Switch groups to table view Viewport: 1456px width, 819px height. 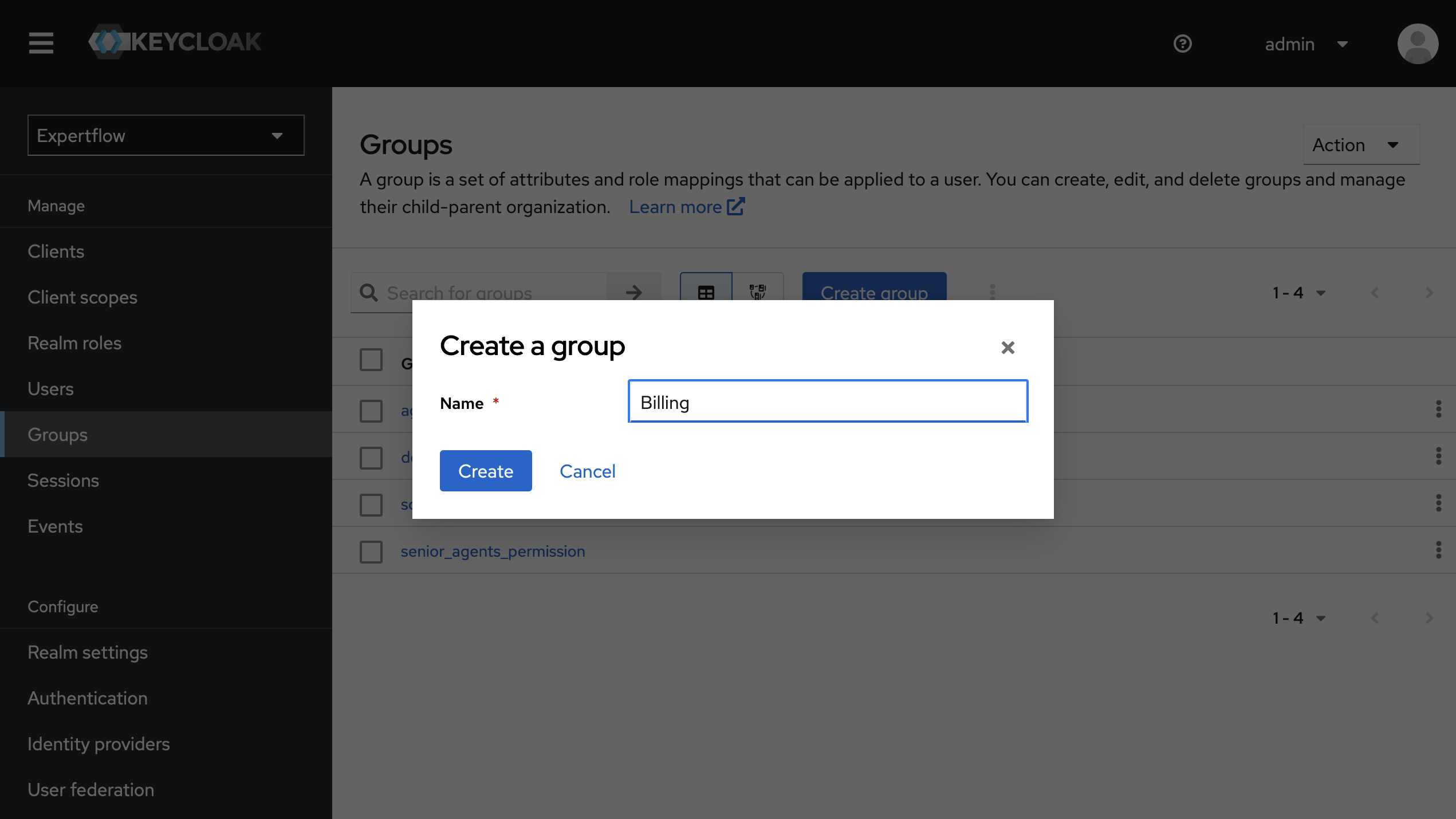coord(705,293)
